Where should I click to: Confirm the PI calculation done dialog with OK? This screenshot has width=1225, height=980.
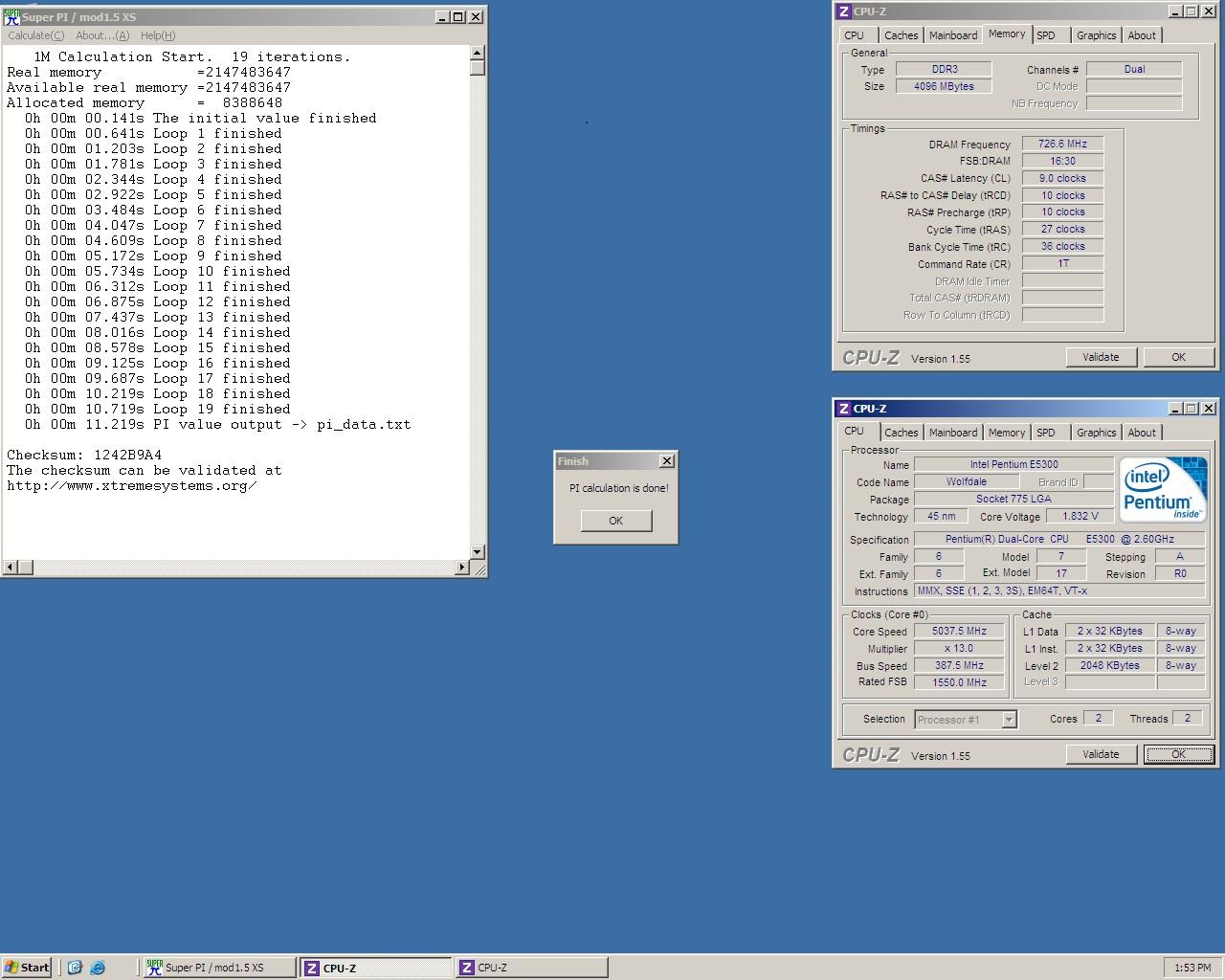click(x=615, y=521)
